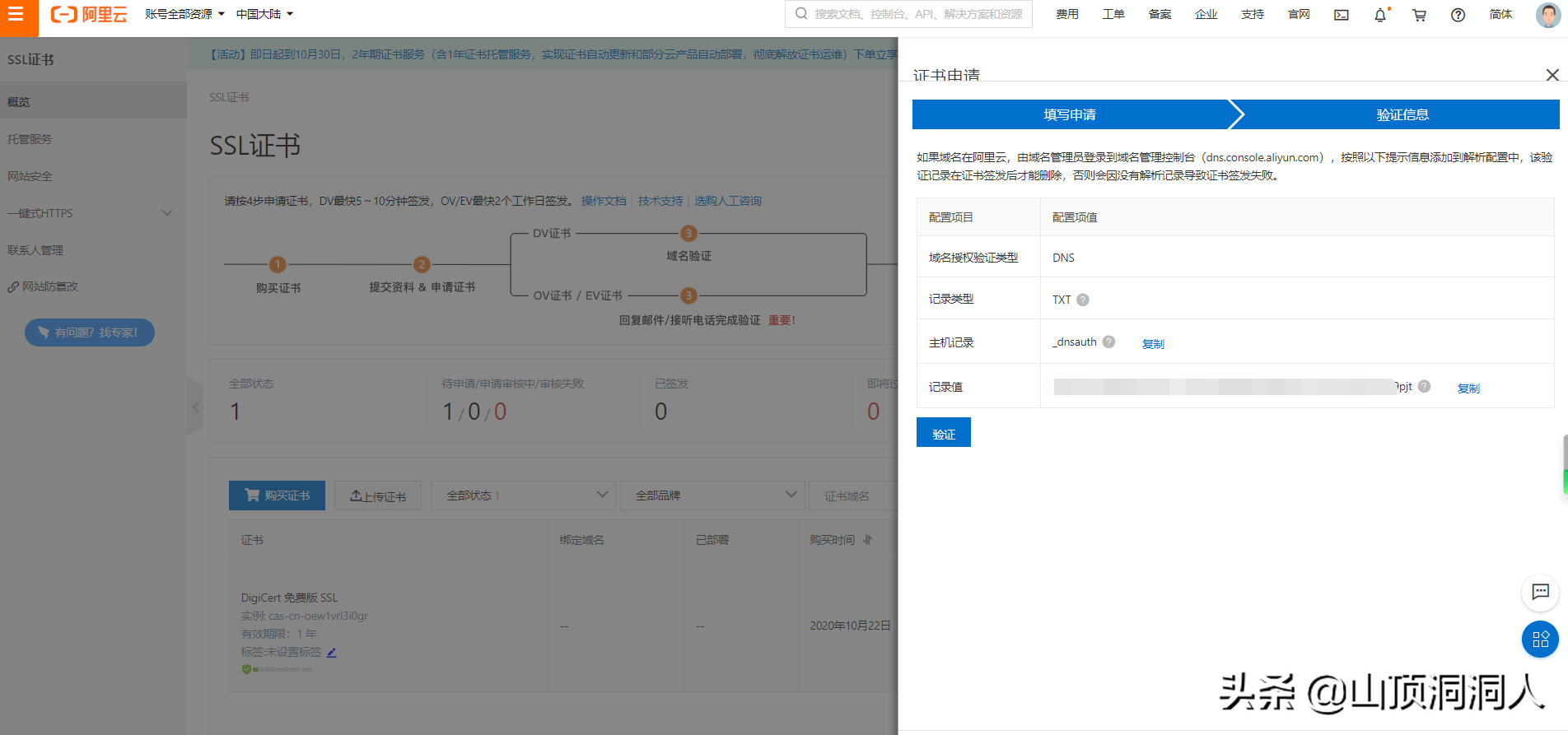Copy the 记录值 record value
The image size is (1568, 735).
(1468, 388)
